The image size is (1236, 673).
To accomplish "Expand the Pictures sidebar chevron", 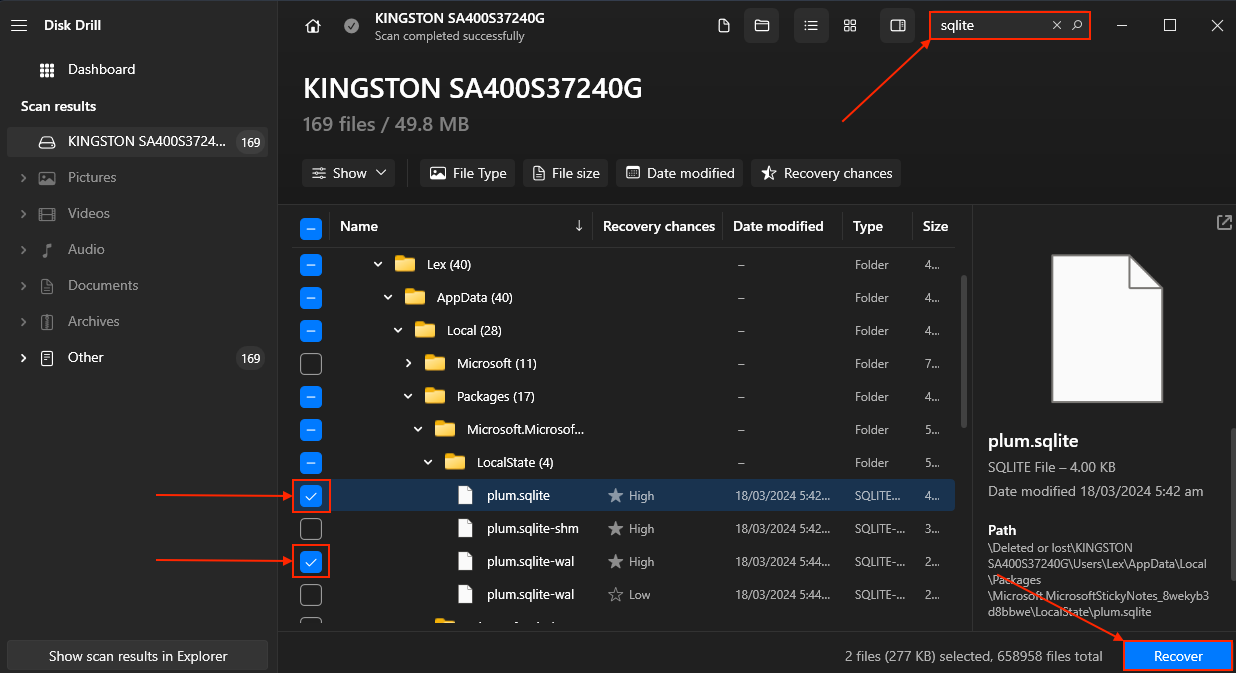I will pyautogui.click(x=23, y=177).
